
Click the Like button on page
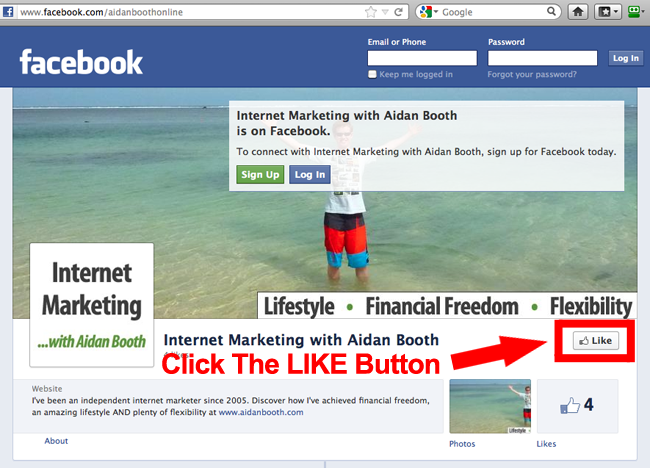click(x=596, y=341)
